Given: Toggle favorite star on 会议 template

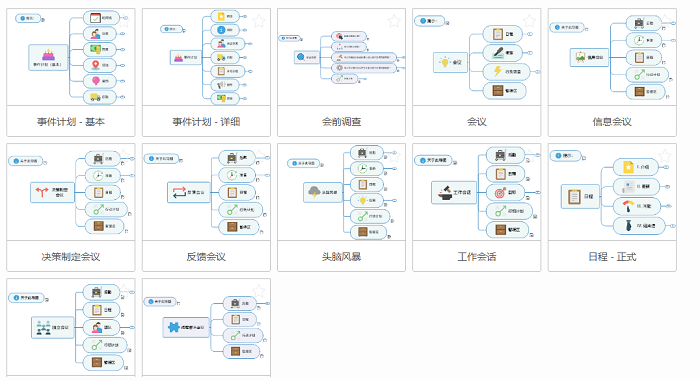Looking at the screenshot, I should [x=529, y=21].
